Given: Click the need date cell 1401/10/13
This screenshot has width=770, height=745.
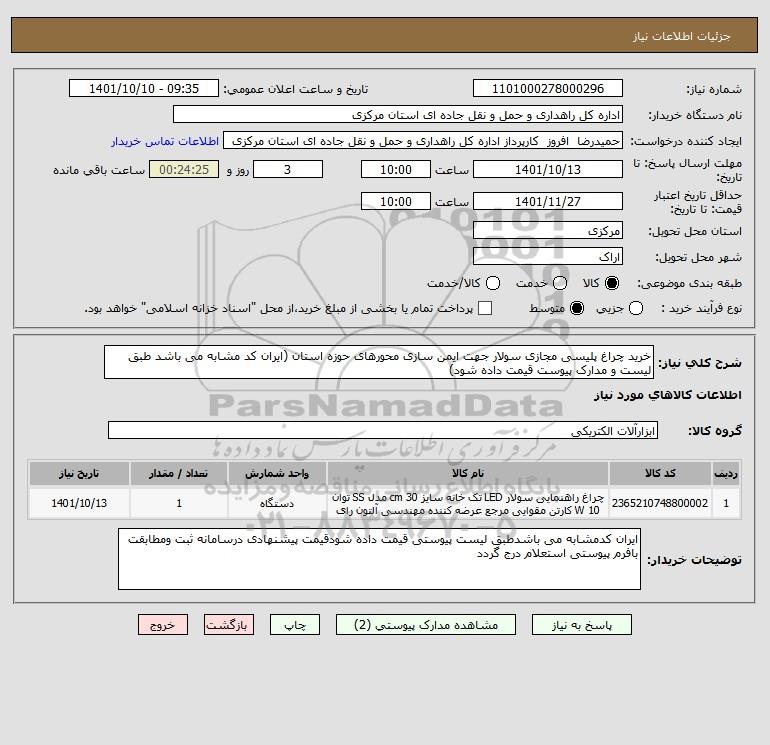Looking at the screenshot, I should 79,503.
